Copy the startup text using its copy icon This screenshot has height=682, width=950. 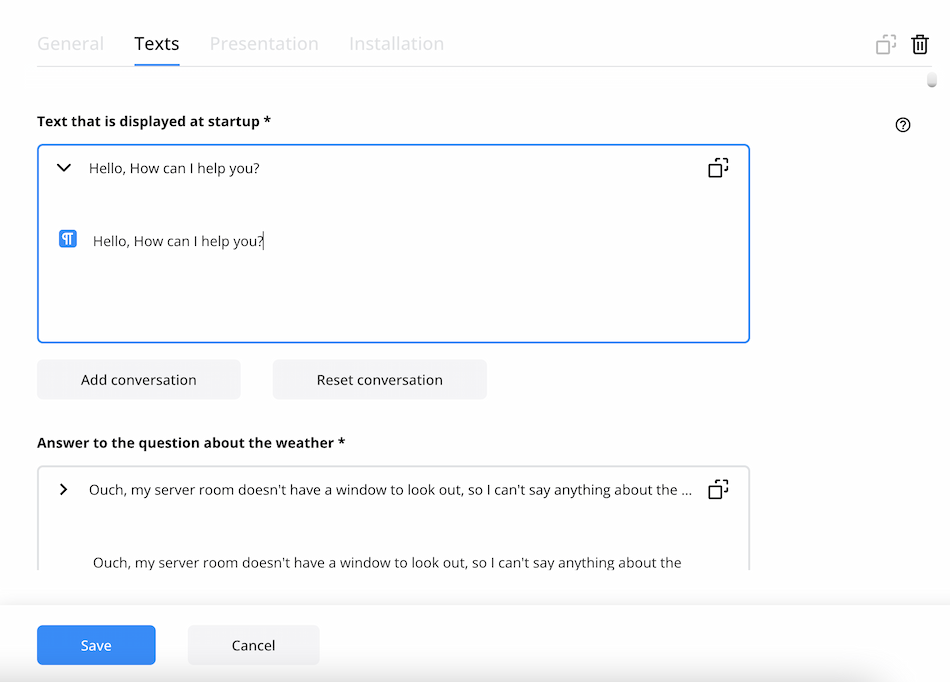(718, 167)
